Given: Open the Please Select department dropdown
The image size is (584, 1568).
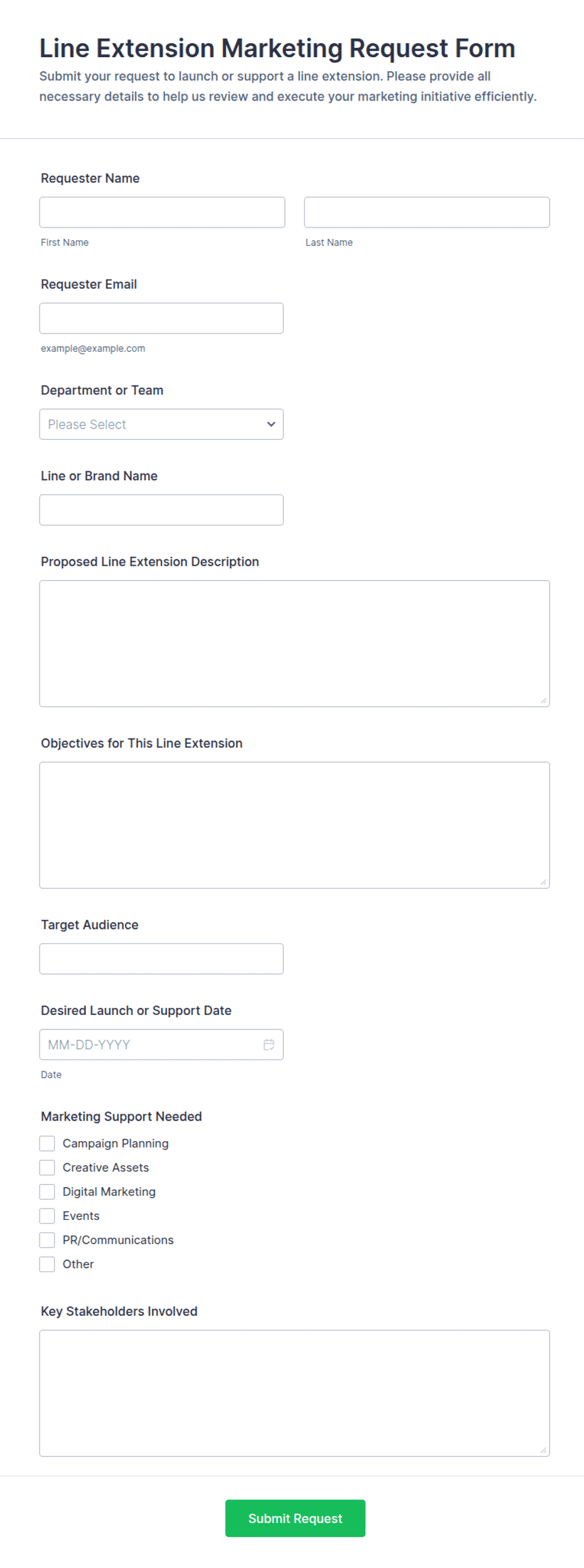Looking at the screenshot, I should (x=161, y=424).
